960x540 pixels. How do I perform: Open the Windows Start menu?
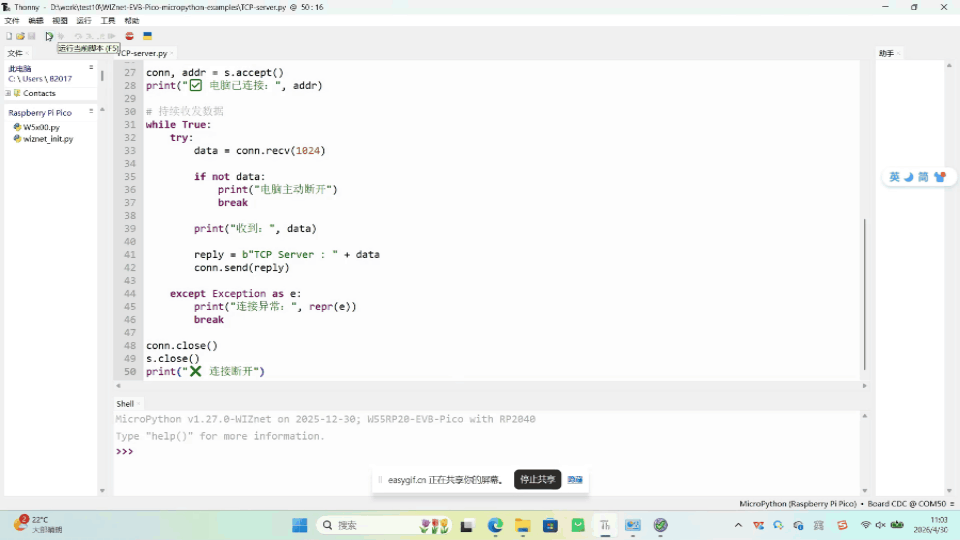(299, 525)
